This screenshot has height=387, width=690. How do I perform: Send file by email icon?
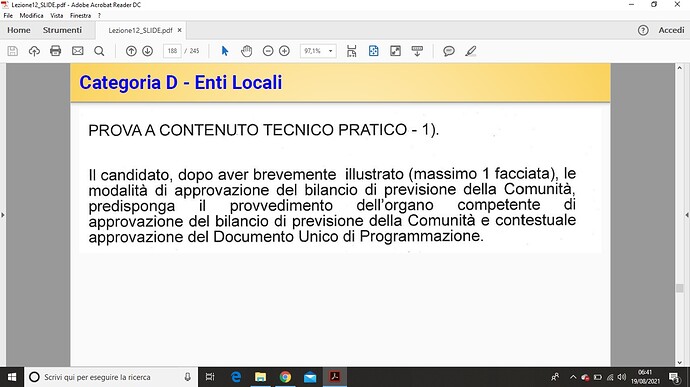(77, 51)
